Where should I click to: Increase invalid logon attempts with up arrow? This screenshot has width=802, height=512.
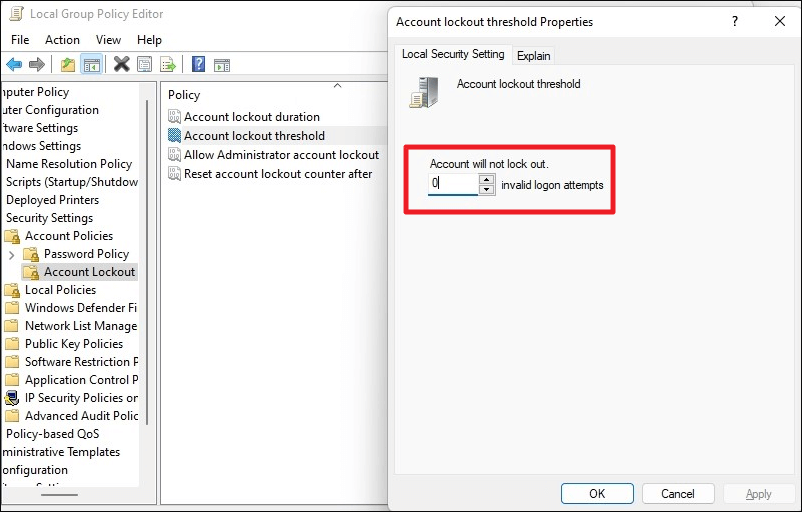pyautogui.click(x=487, y=180)
